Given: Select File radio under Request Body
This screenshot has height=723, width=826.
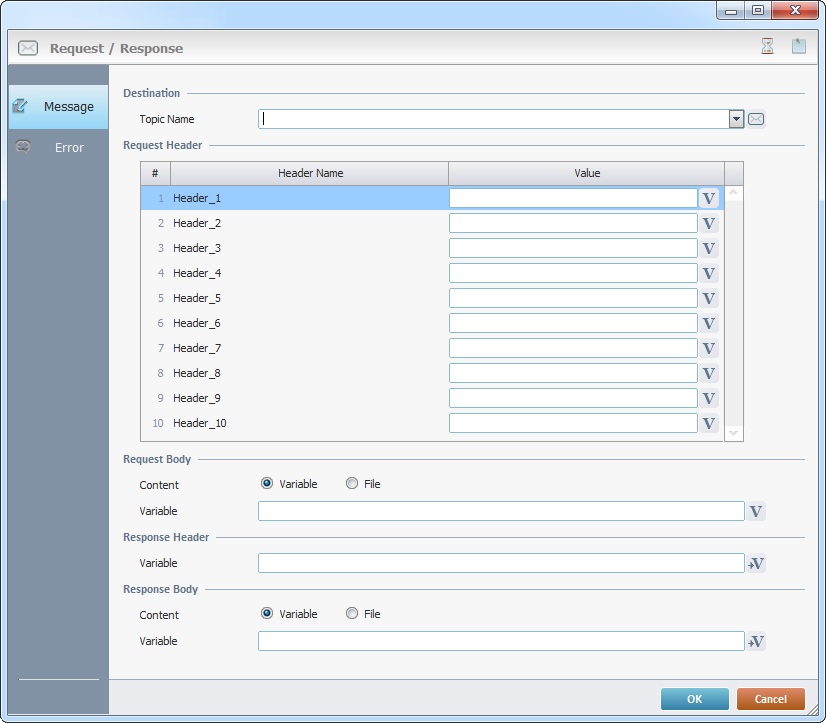Looking at the screenshot, I should coord(352,484).
